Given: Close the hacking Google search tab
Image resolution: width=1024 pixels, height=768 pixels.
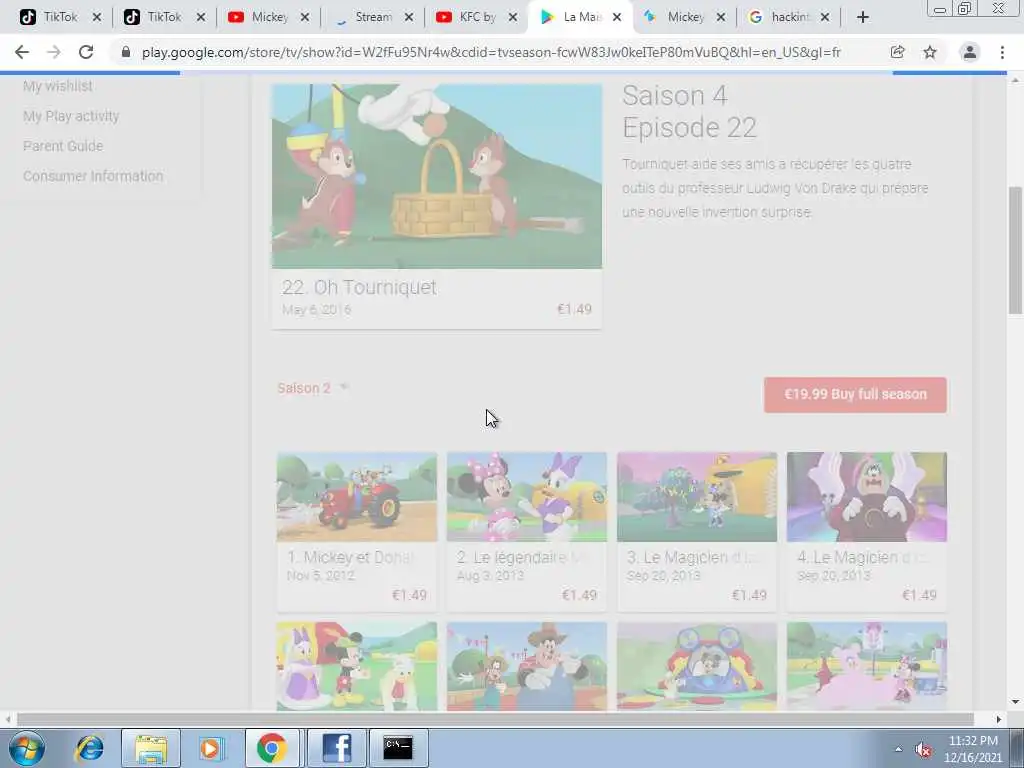Looking at the screenshot, I should point(825,17).
